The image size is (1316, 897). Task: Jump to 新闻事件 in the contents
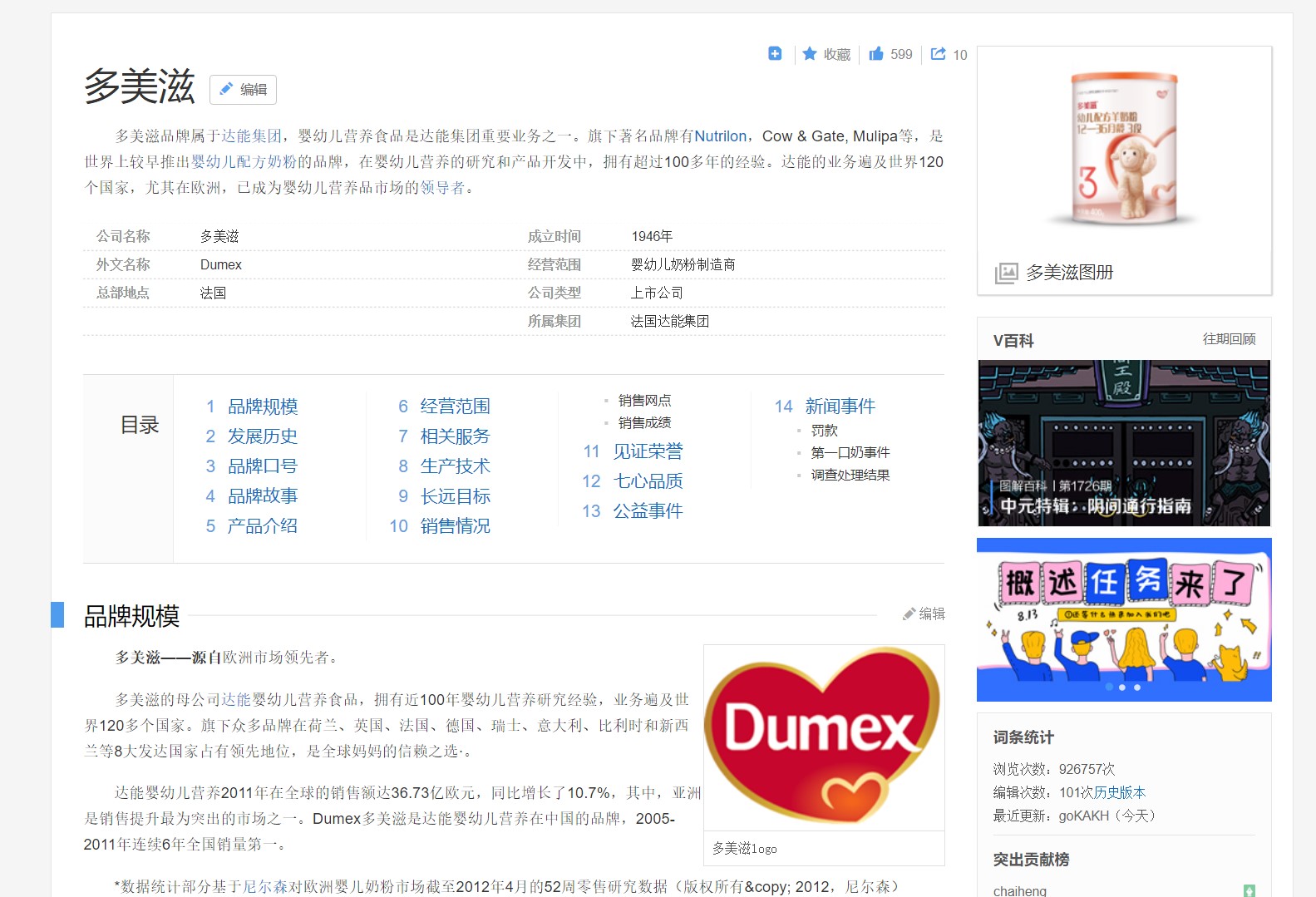pyautogui.click(x=840, y=407)
